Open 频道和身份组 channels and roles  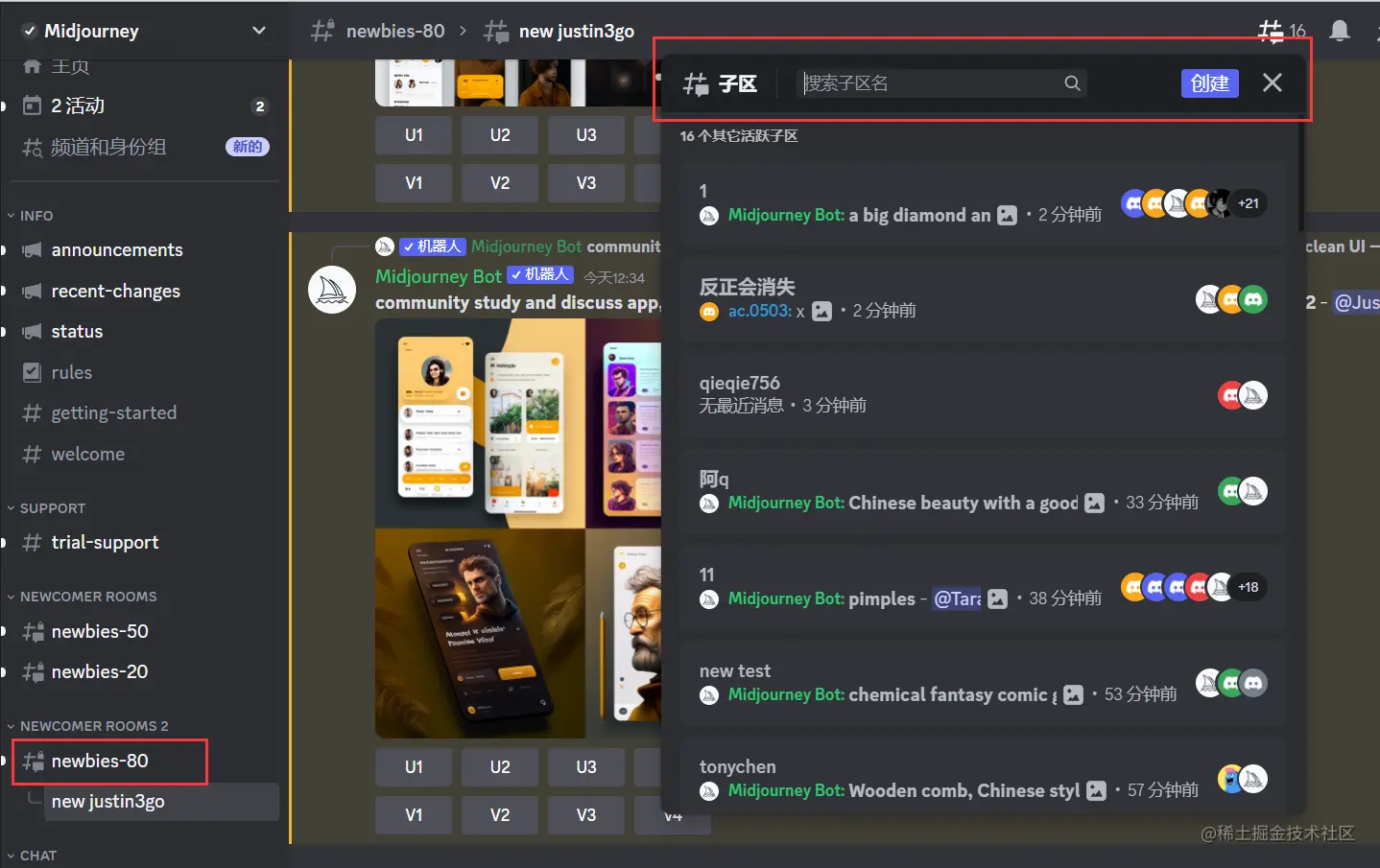pyautogui.click(x=144, y=147)
